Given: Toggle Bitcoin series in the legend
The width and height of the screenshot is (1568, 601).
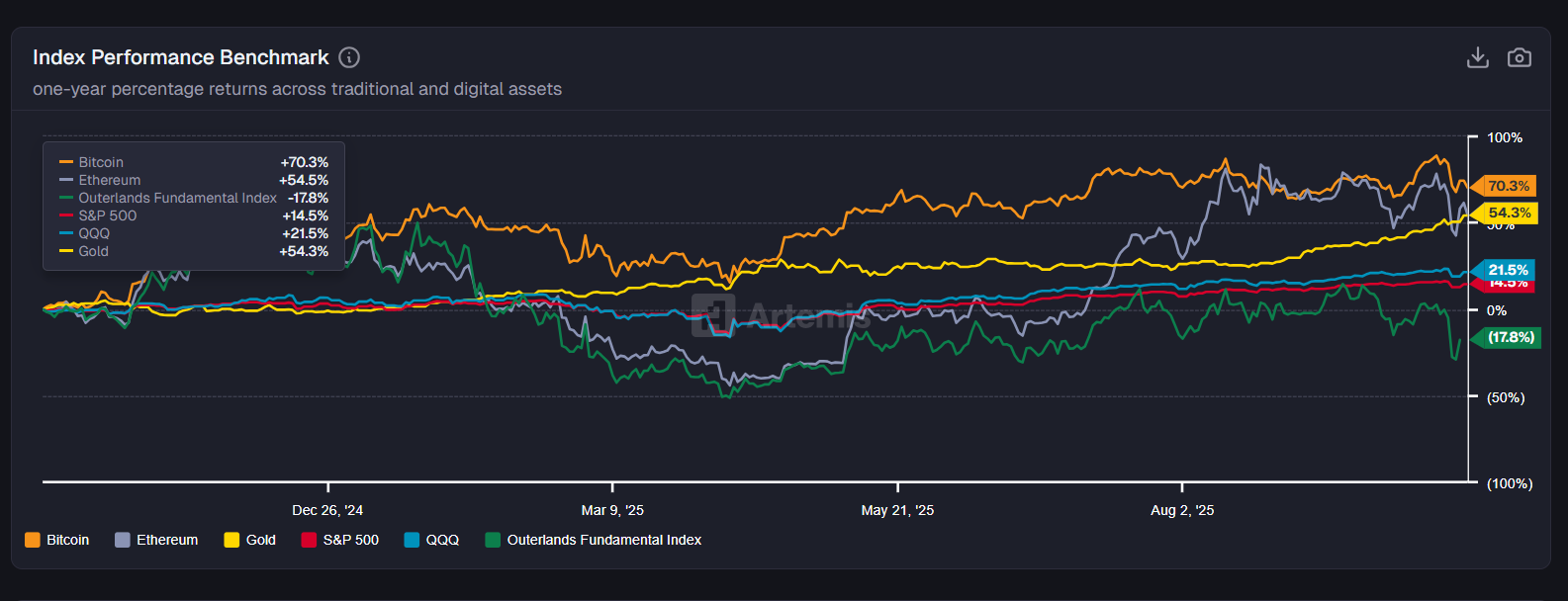Looking at the screenshot, I should (x=67, y=540).
